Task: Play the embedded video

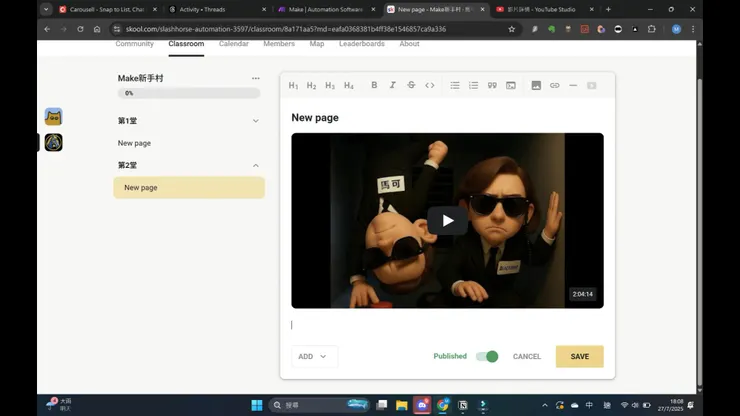Action: [x=447, y=221]
